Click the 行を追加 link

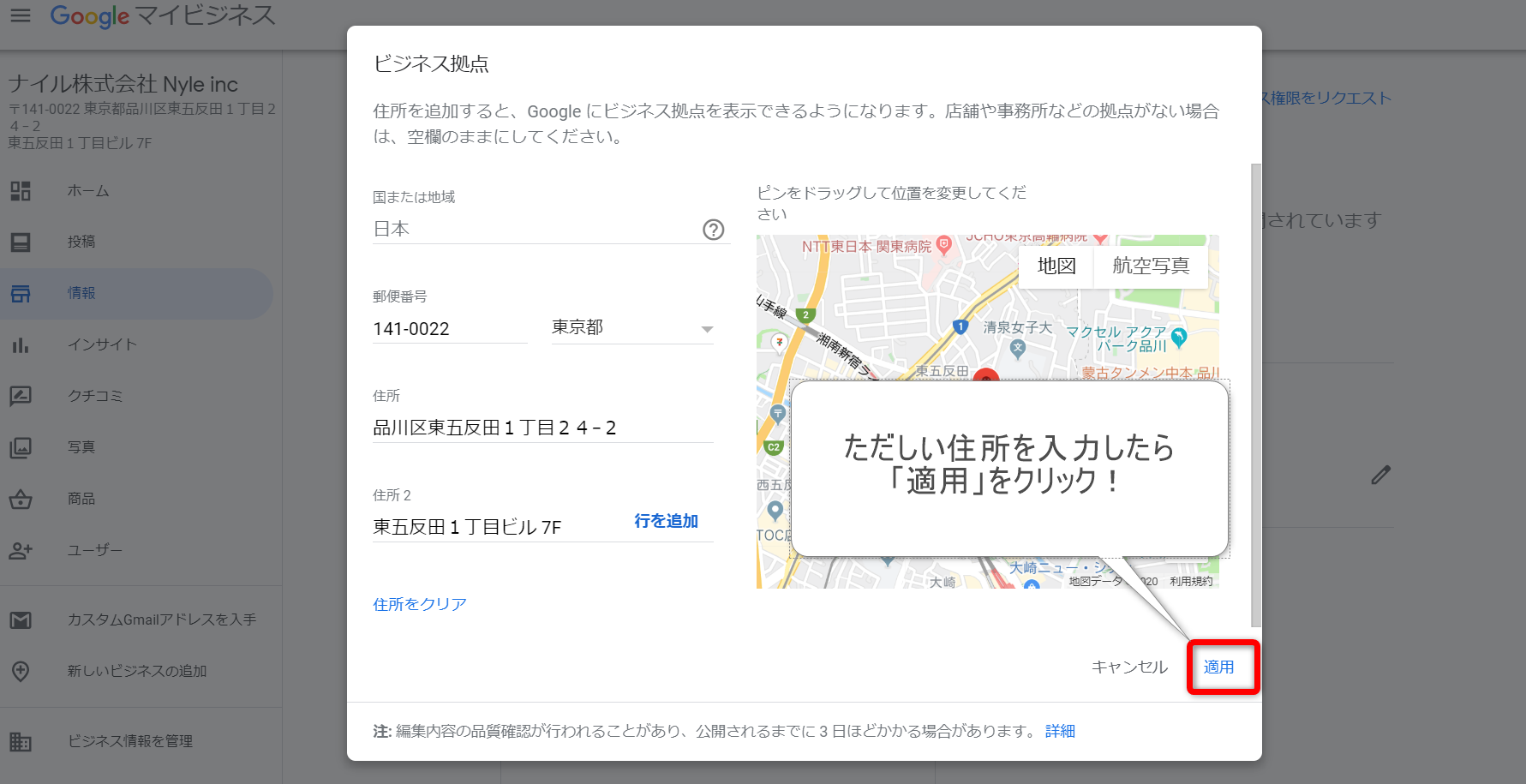pyautogui.click(x=666, y=521)
